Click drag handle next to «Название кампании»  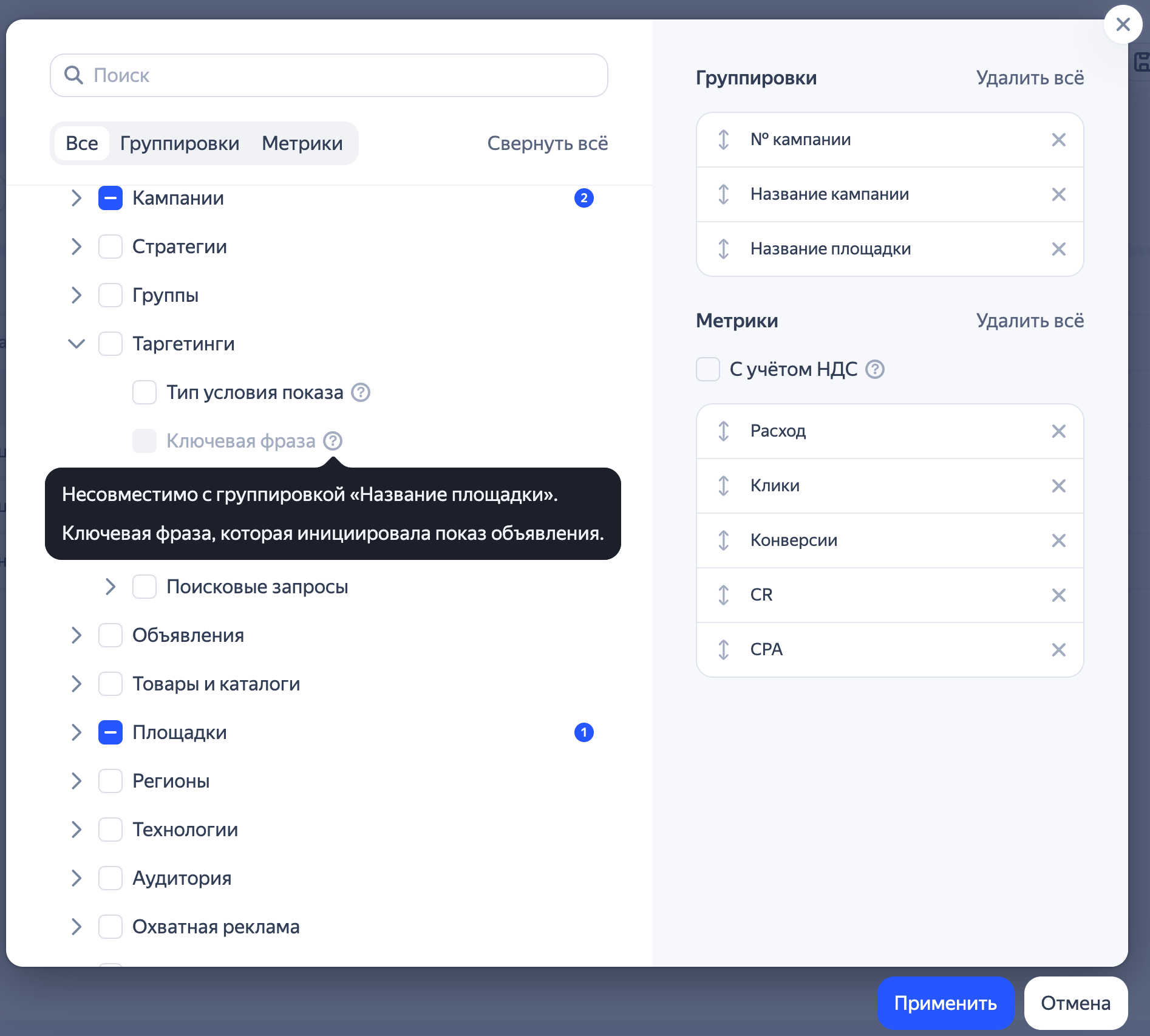tap(723, 194)
